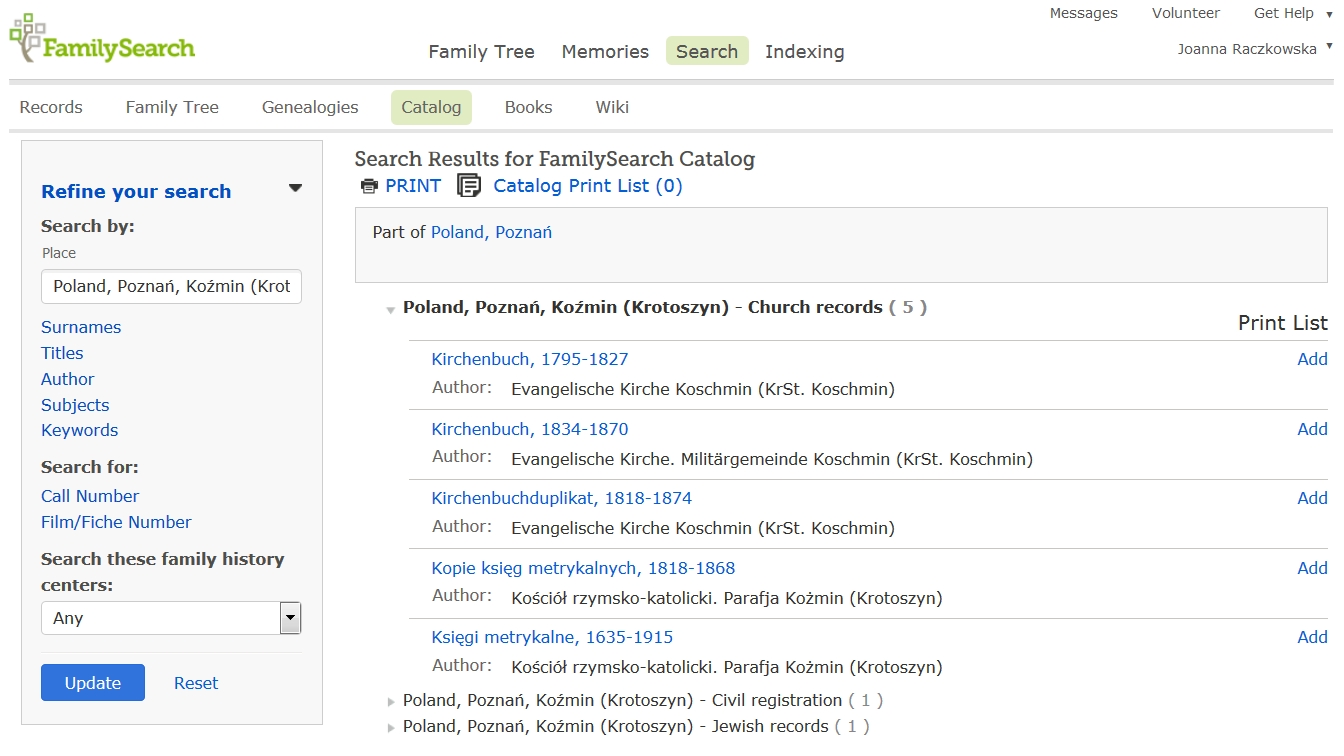Open the Poland, Poznań parent place link
This screenshot has width=1344, height=756.
(491, 232)
